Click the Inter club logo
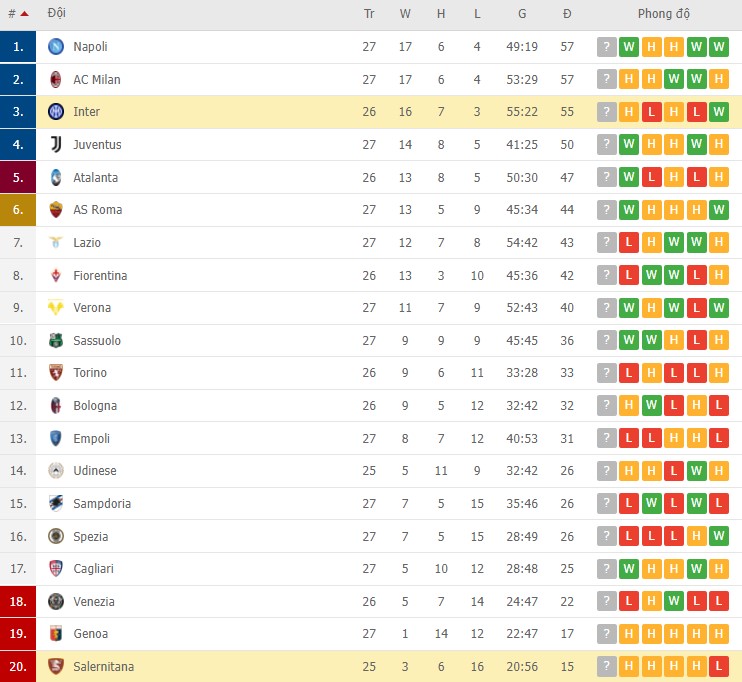This screenshot has height=682, width=742. click(x=56, y=112)
